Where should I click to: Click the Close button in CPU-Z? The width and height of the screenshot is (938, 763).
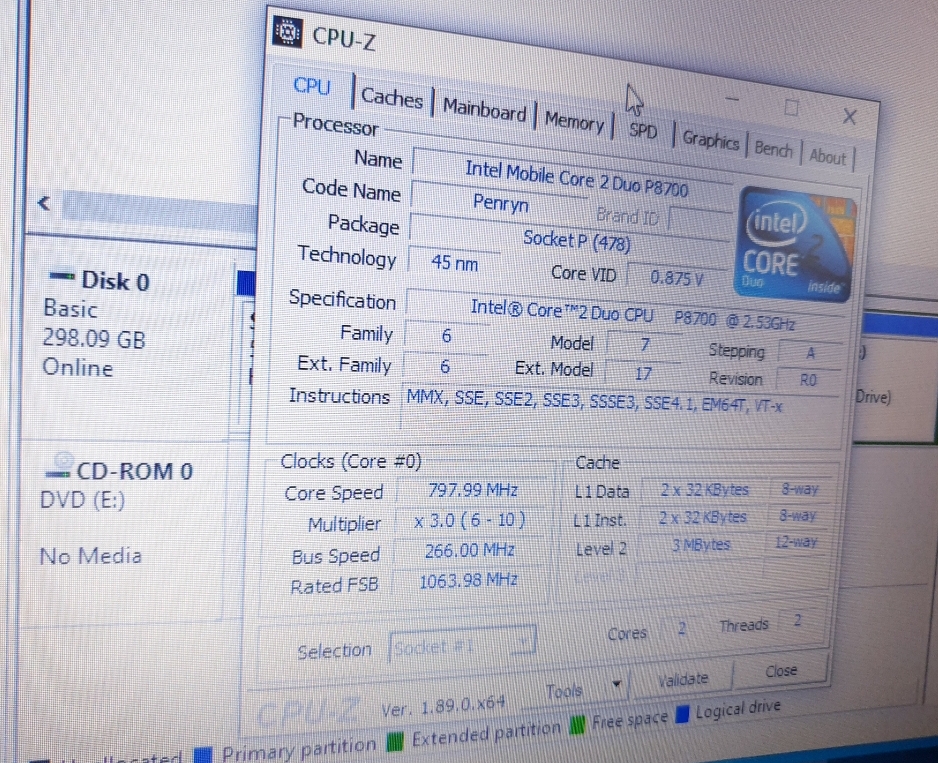(x=781, y=671)
